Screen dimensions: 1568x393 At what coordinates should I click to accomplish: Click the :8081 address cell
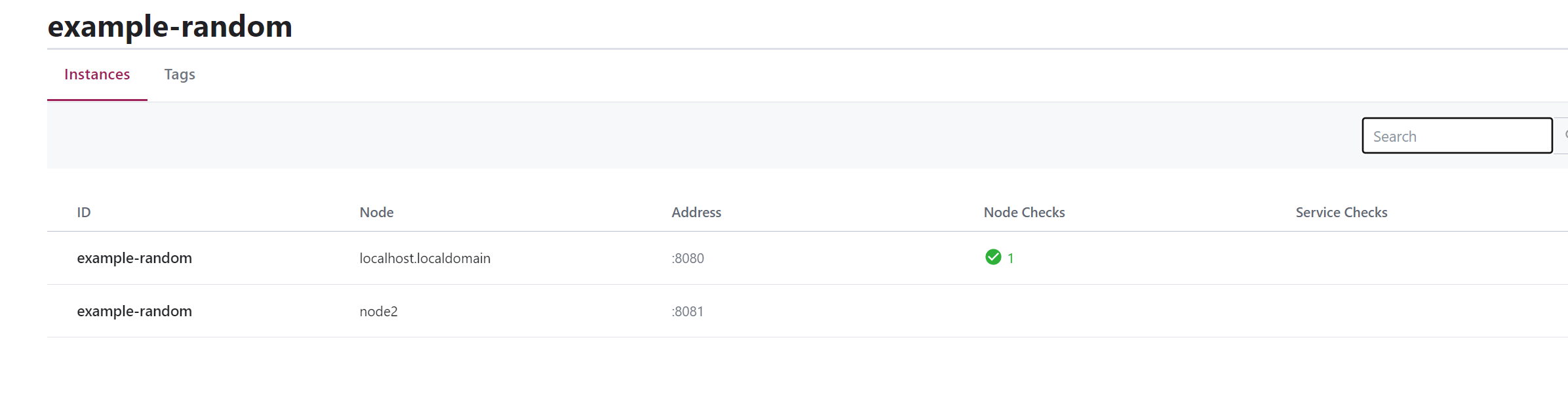coord(688,312)
